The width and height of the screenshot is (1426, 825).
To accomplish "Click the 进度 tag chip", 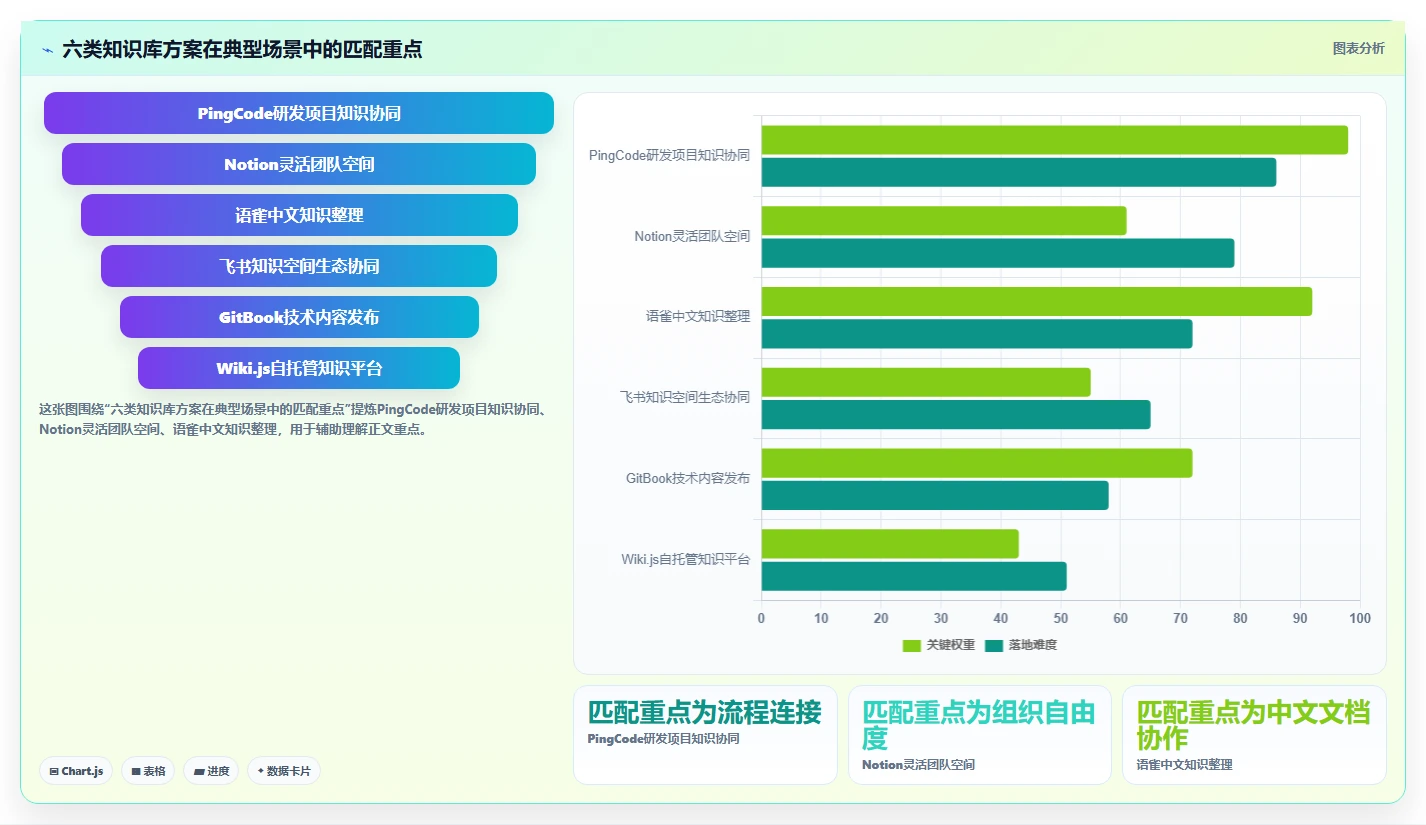I will tap(211, 771).
